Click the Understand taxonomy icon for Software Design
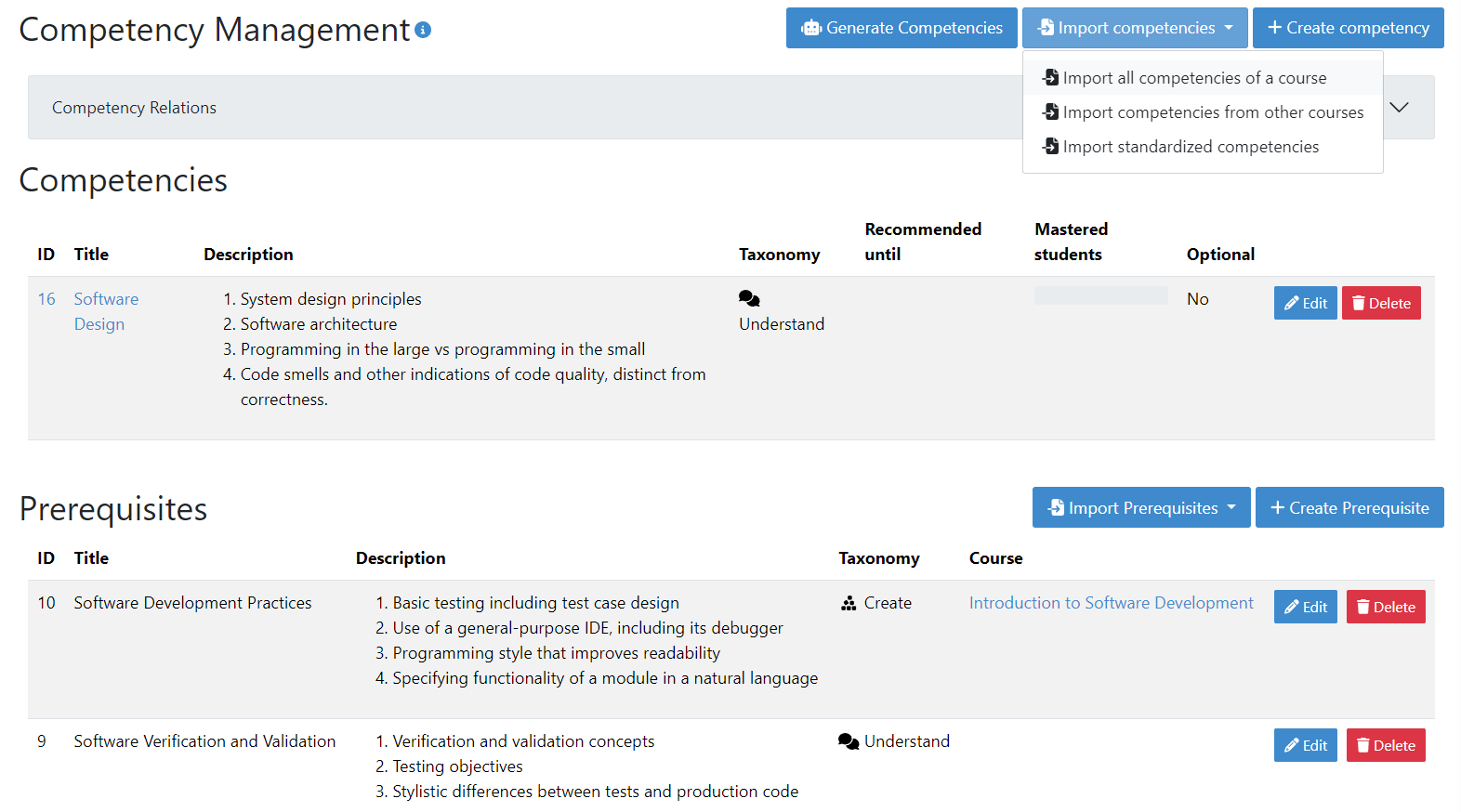1461x812 pixels. click(x=749, y=298)
